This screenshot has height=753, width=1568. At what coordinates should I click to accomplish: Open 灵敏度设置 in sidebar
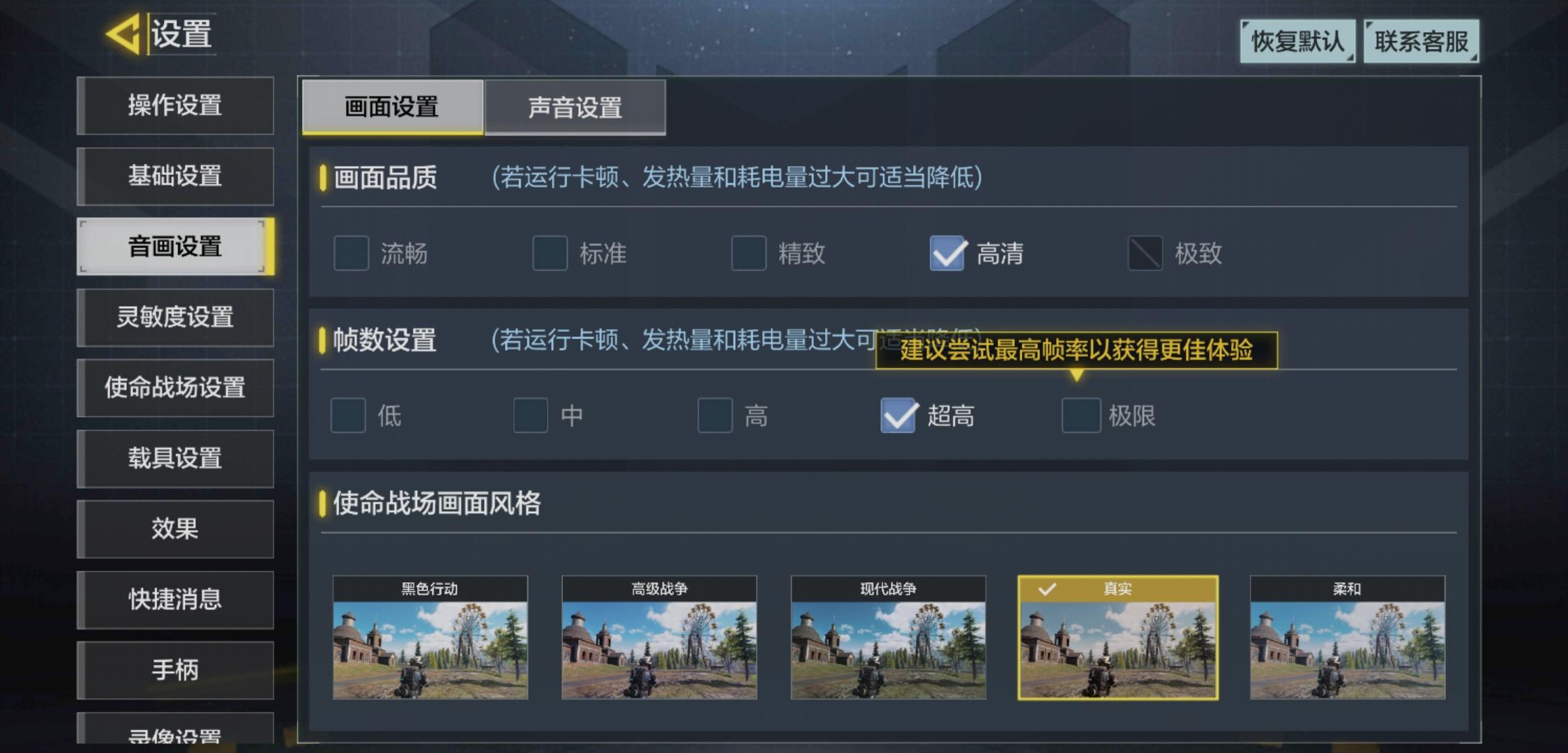click(x=175, y=317)
